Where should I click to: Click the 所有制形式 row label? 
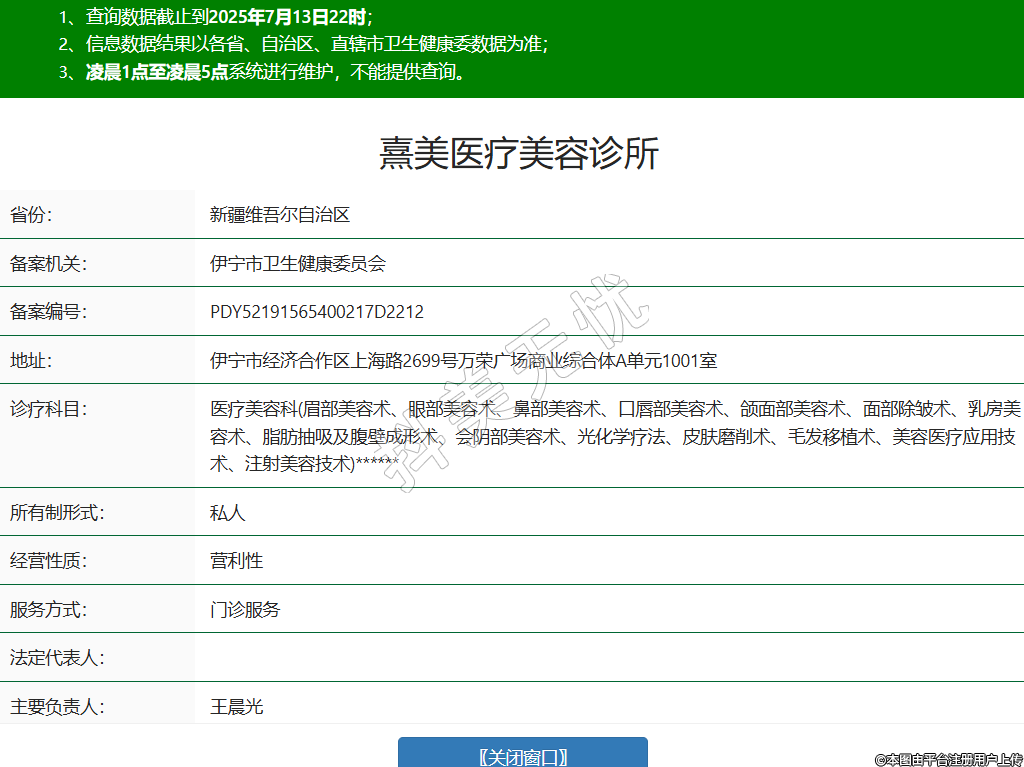pos(57,513)
